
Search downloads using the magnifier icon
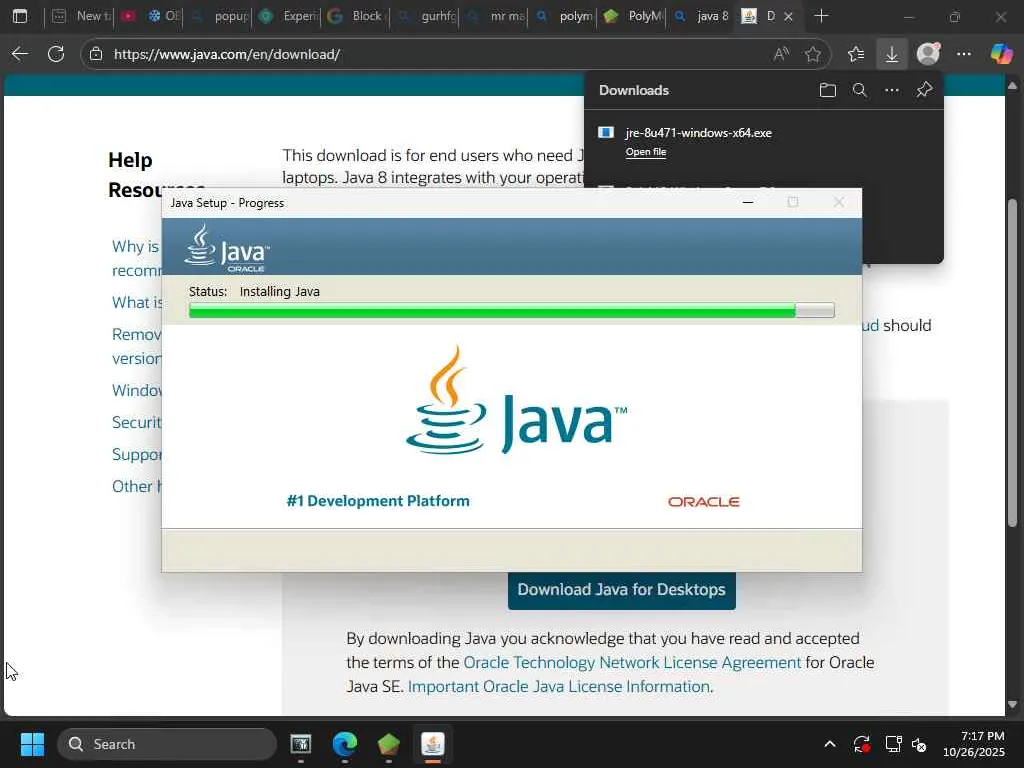[859, 90]
